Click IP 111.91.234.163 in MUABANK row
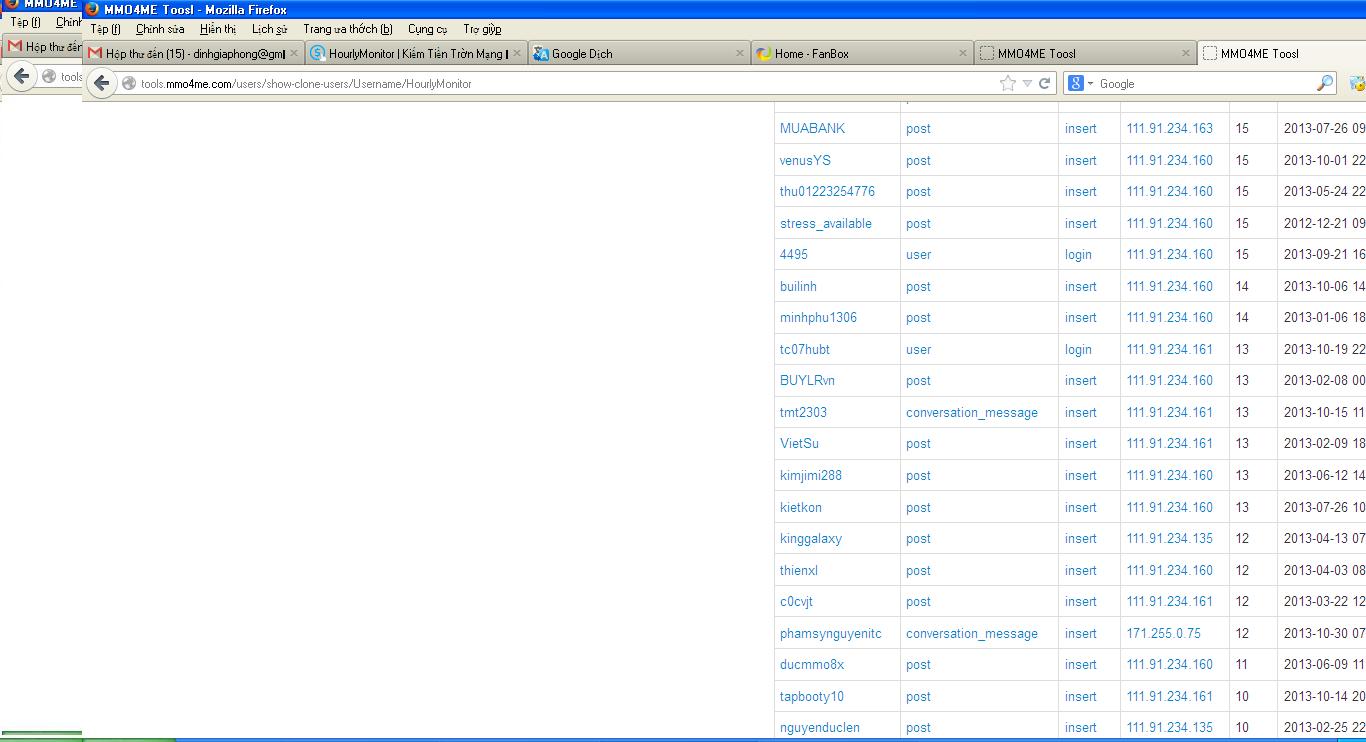The image size is (1366, 742). 1170,128
